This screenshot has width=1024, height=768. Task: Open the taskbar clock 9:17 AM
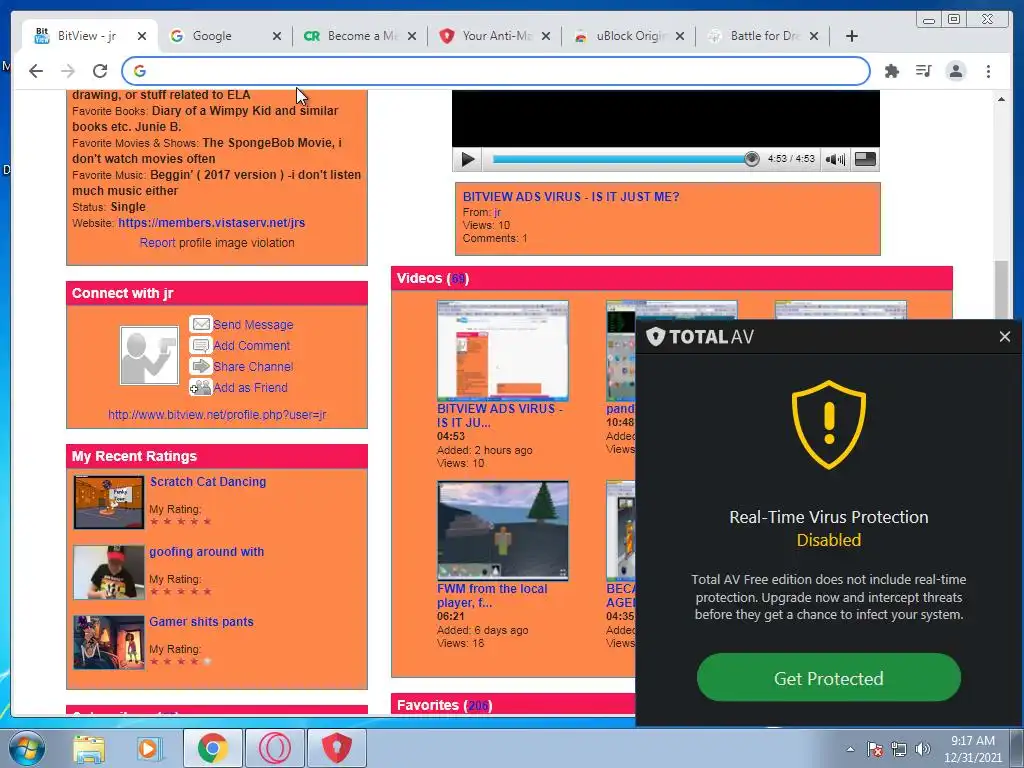[x=972, y=749]
